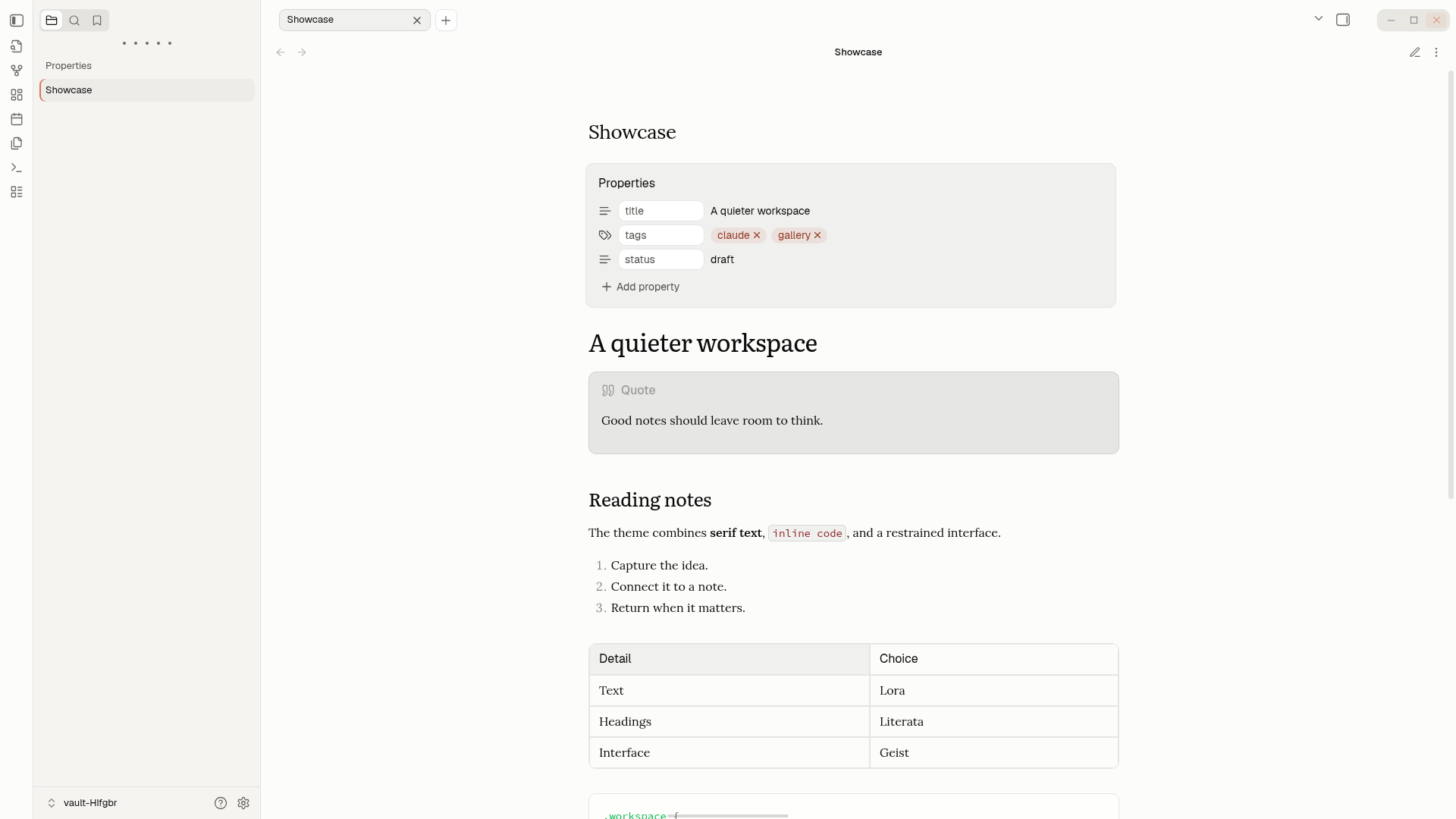Edit the title property name field
This screenshot has height=819, width=1456.
661,211
